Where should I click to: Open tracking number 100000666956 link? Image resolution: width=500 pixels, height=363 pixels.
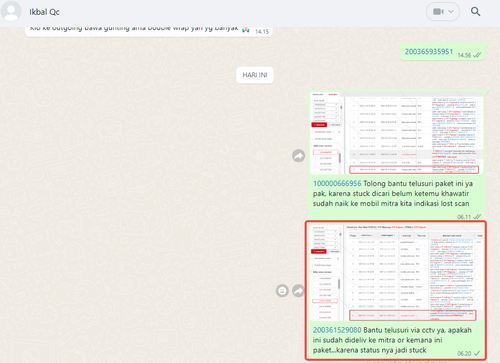click(x=337, y=184)
